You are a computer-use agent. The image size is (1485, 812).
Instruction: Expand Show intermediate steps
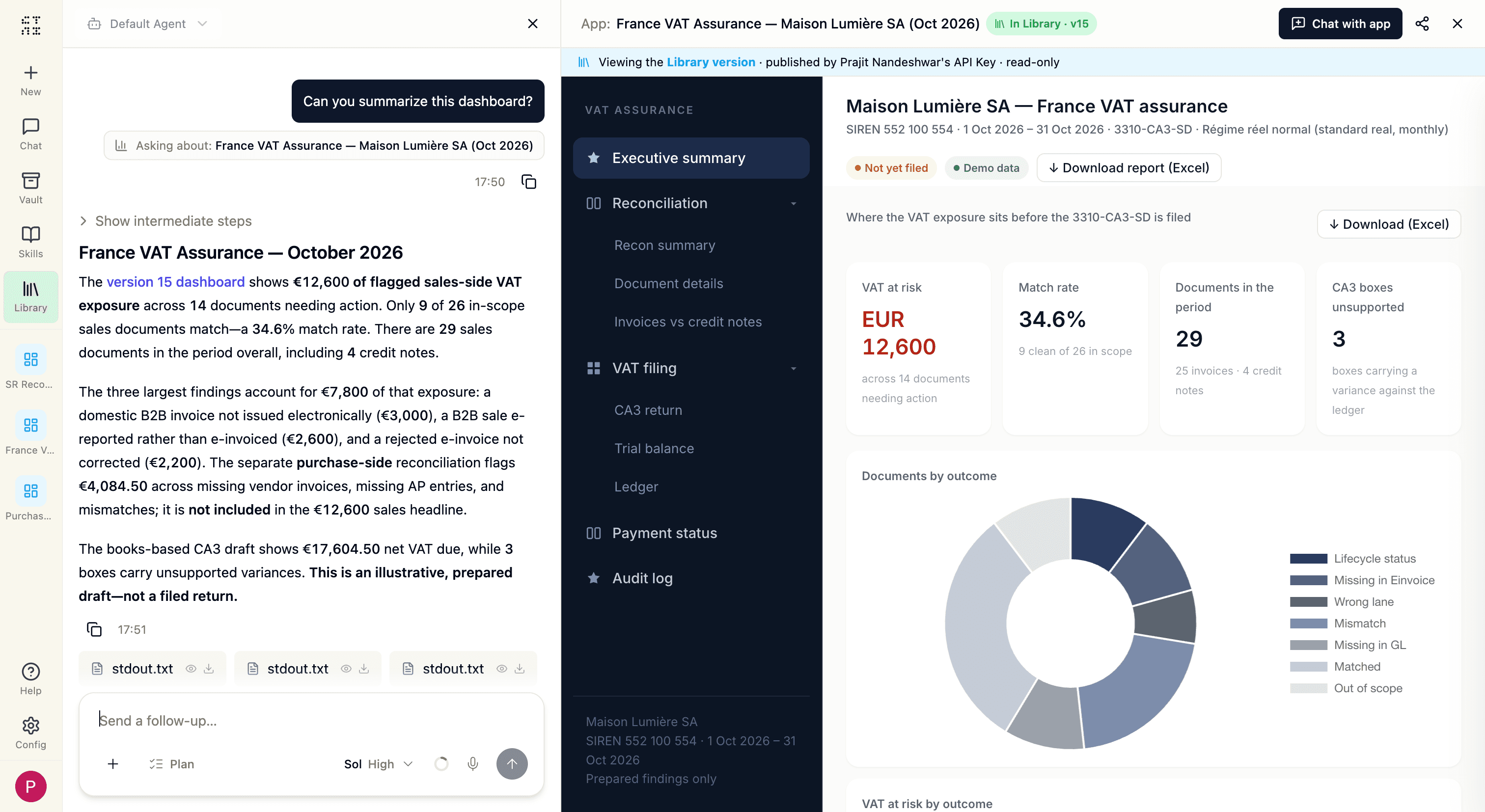coord(165,221)
